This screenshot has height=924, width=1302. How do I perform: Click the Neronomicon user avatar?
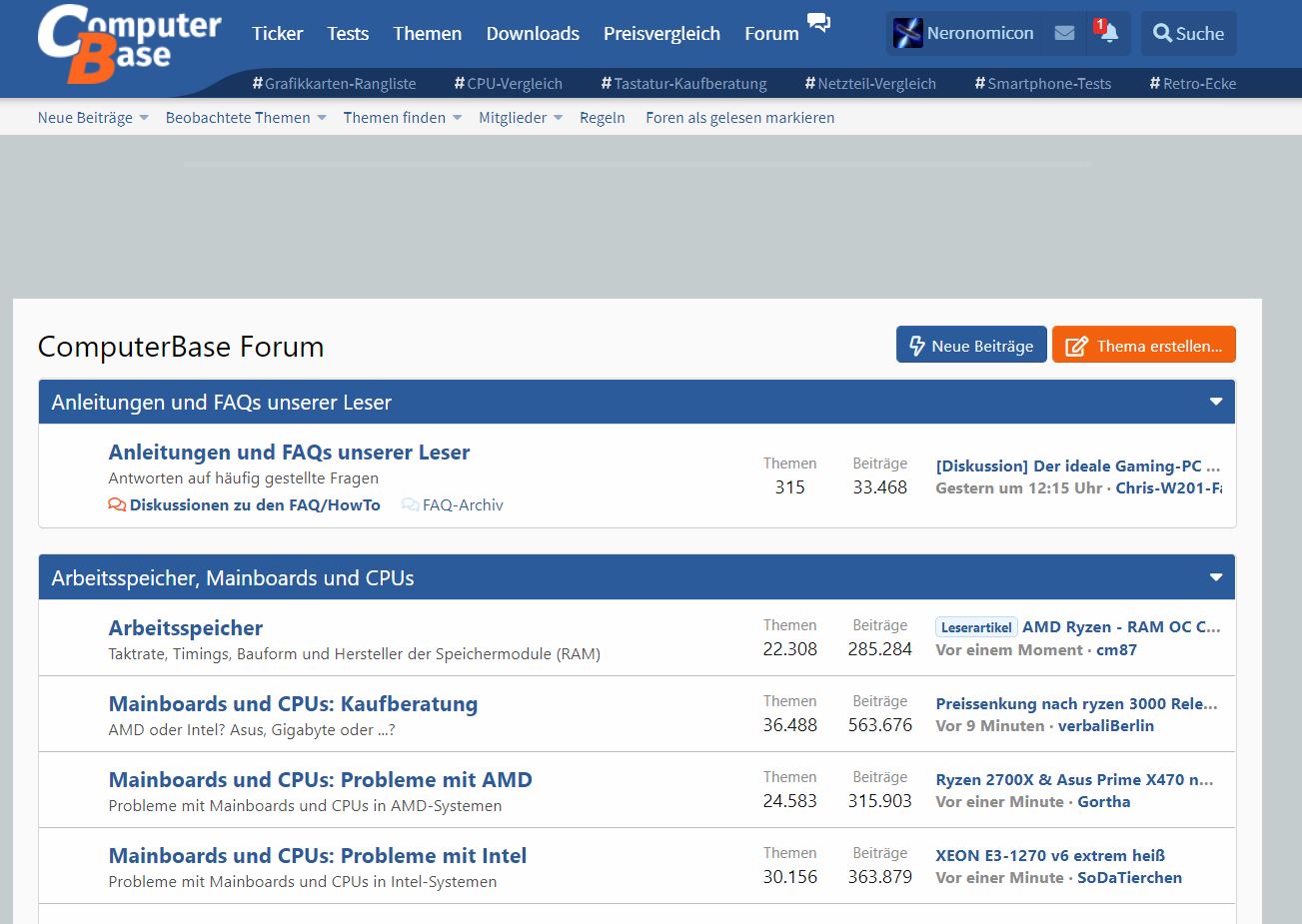click(907, 33)
